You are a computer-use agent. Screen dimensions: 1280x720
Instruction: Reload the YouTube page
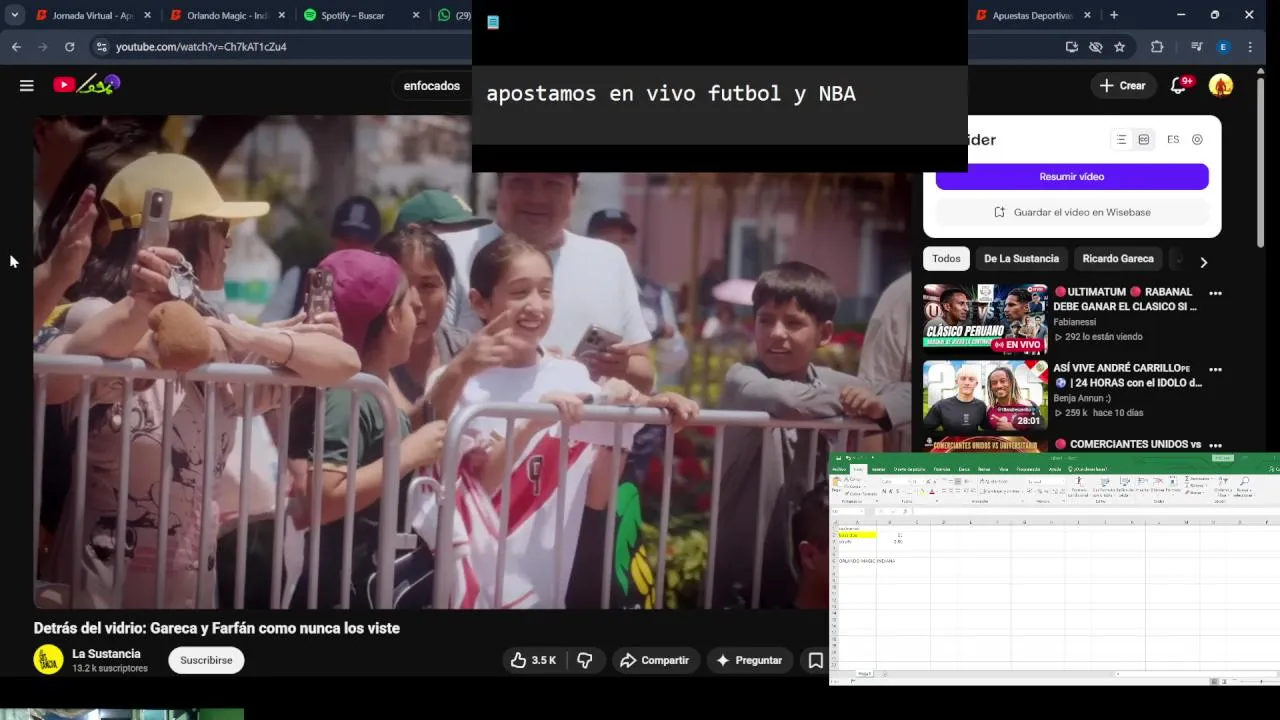pyautogui.click(x=69, y=47)
